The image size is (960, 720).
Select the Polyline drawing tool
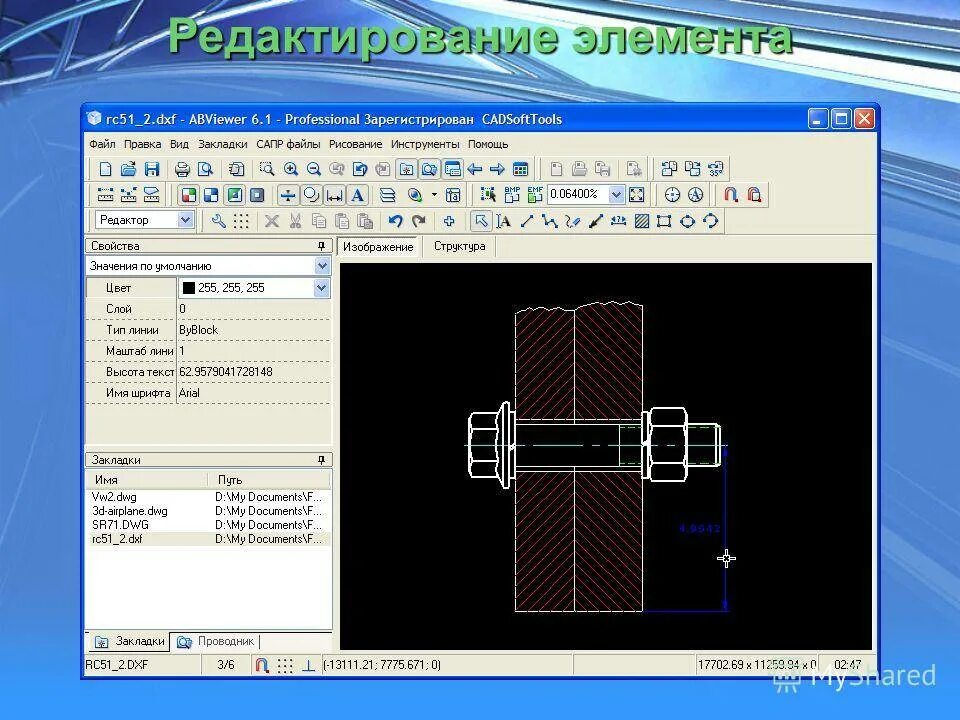(x=549, y=221)
